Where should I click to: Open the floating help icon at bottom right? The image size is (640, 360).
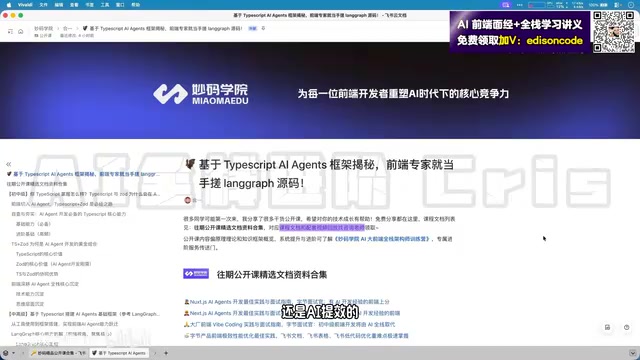point(627,327)
